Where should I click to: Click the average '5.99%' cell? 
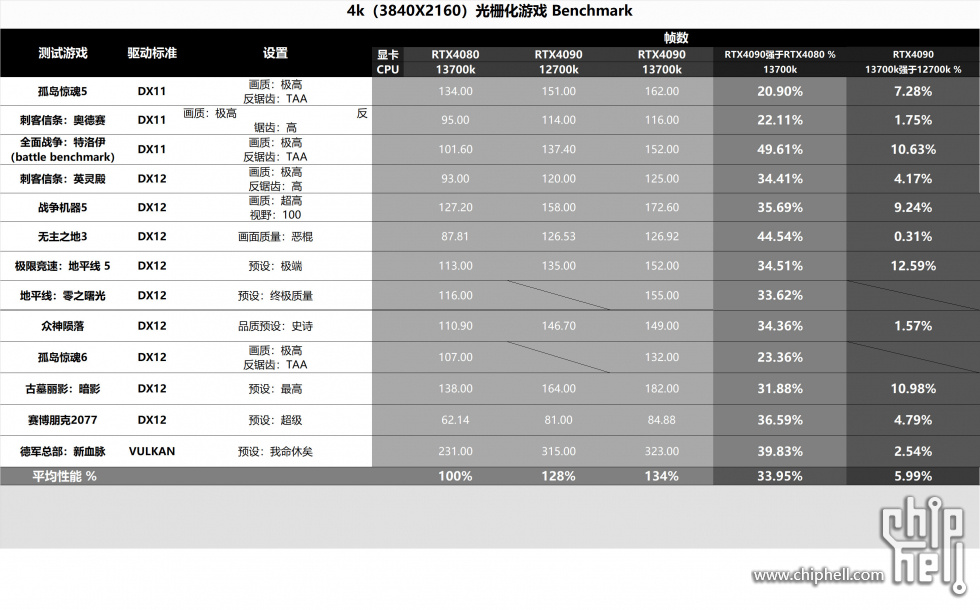coord(912,476)
